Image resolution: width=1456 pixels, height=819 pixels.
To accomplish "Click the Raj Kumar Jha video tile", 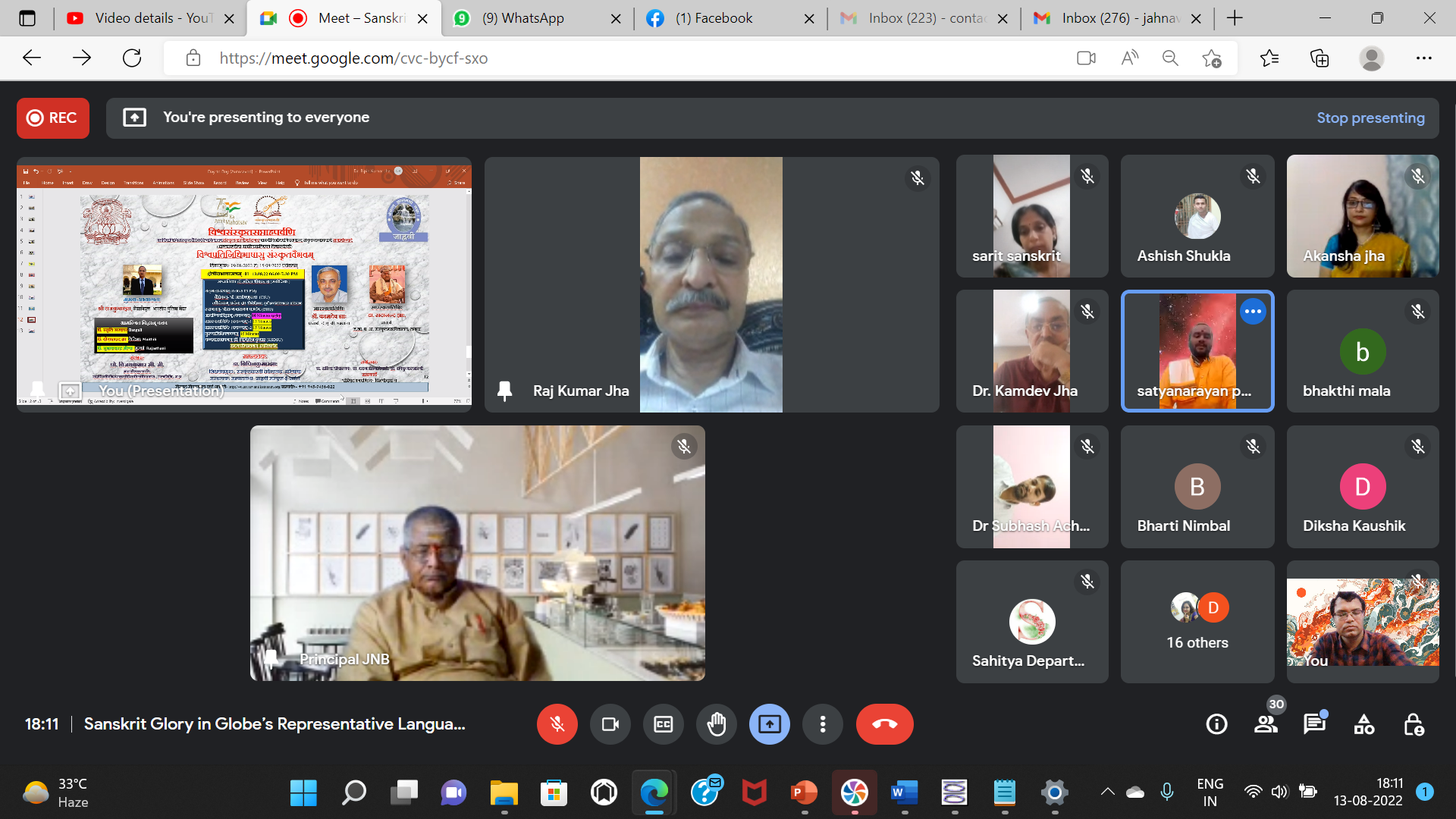I will 711,284.
